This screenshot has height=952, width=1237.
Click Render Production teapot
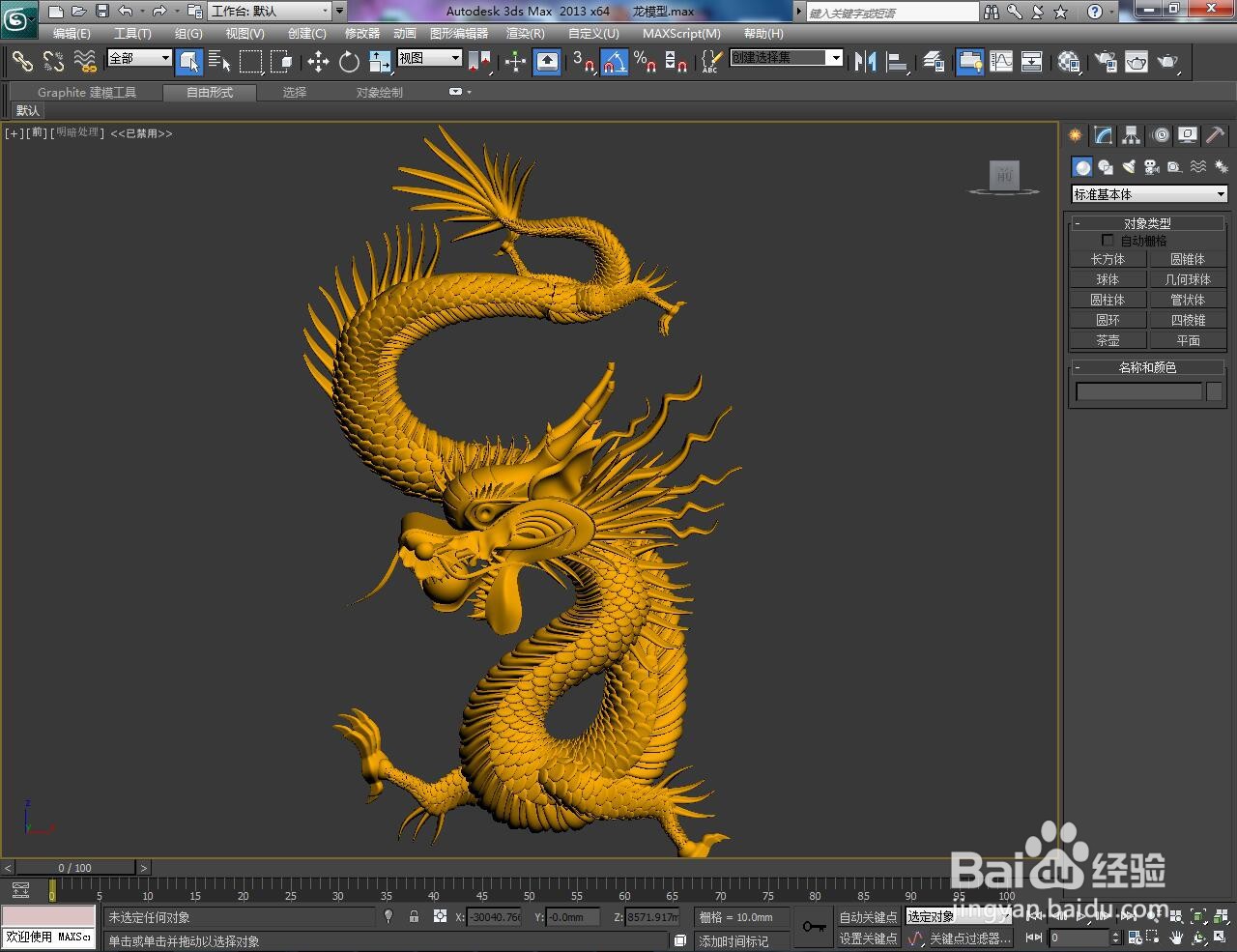1168,62
